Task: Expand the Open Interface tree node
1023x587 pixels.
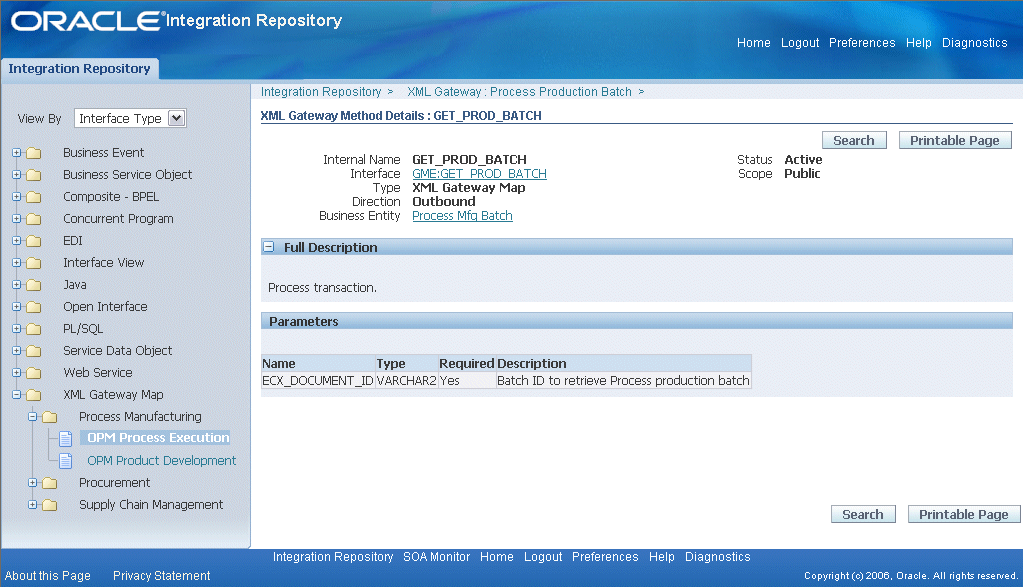Action: coord(16,307)
